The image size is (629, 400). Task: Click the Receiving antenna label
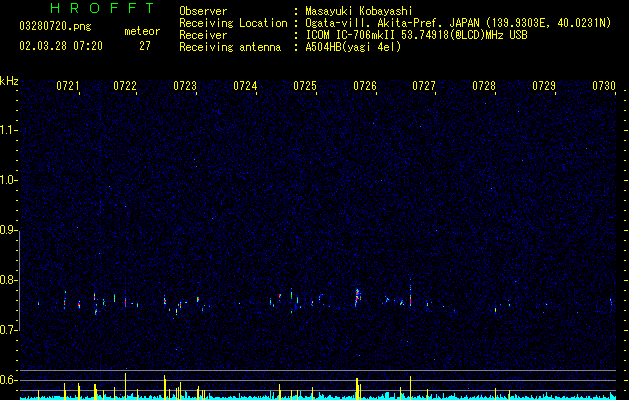230,47
